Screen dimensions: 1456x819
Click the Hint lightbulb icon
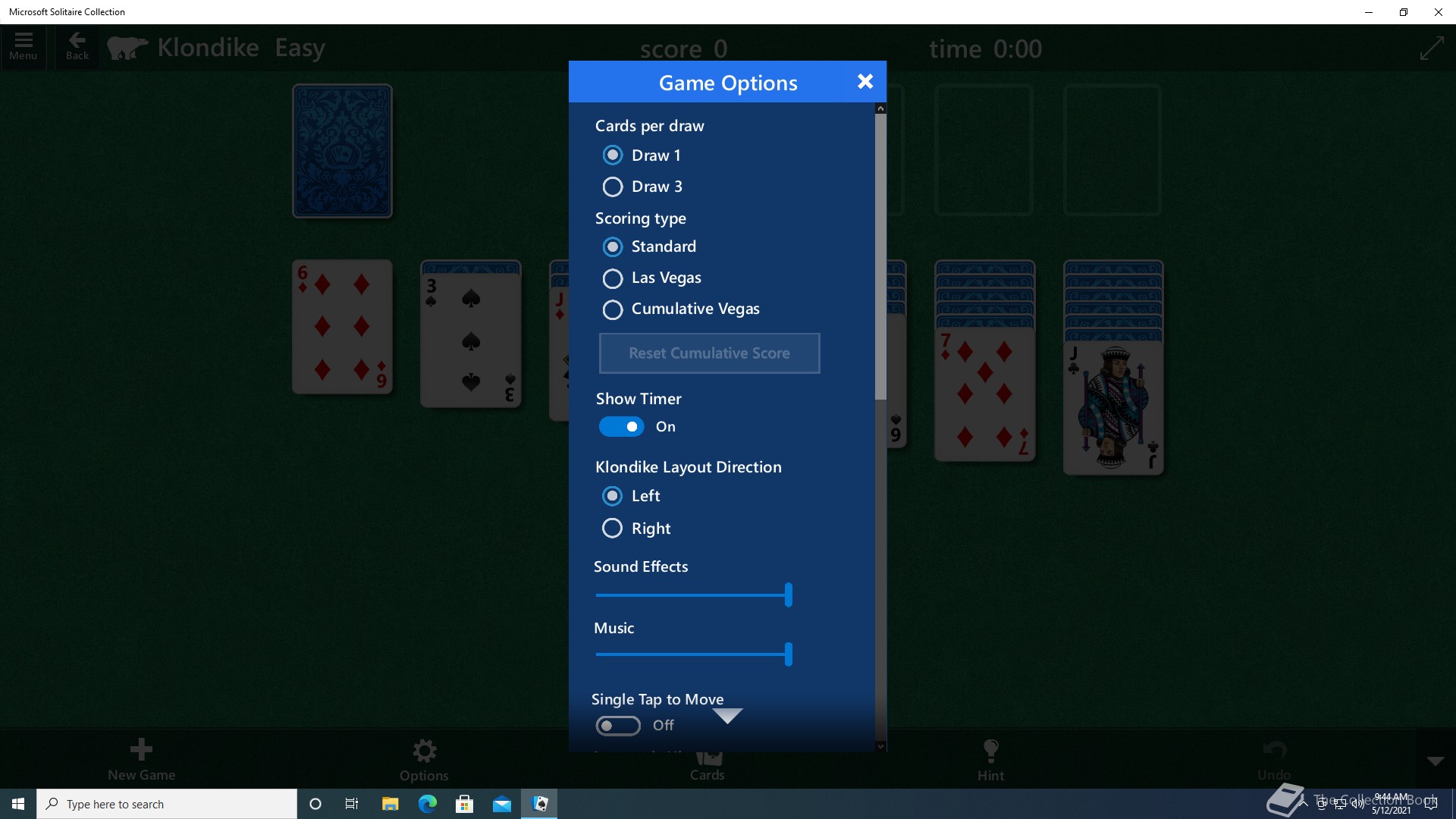[x=990, y=752]
